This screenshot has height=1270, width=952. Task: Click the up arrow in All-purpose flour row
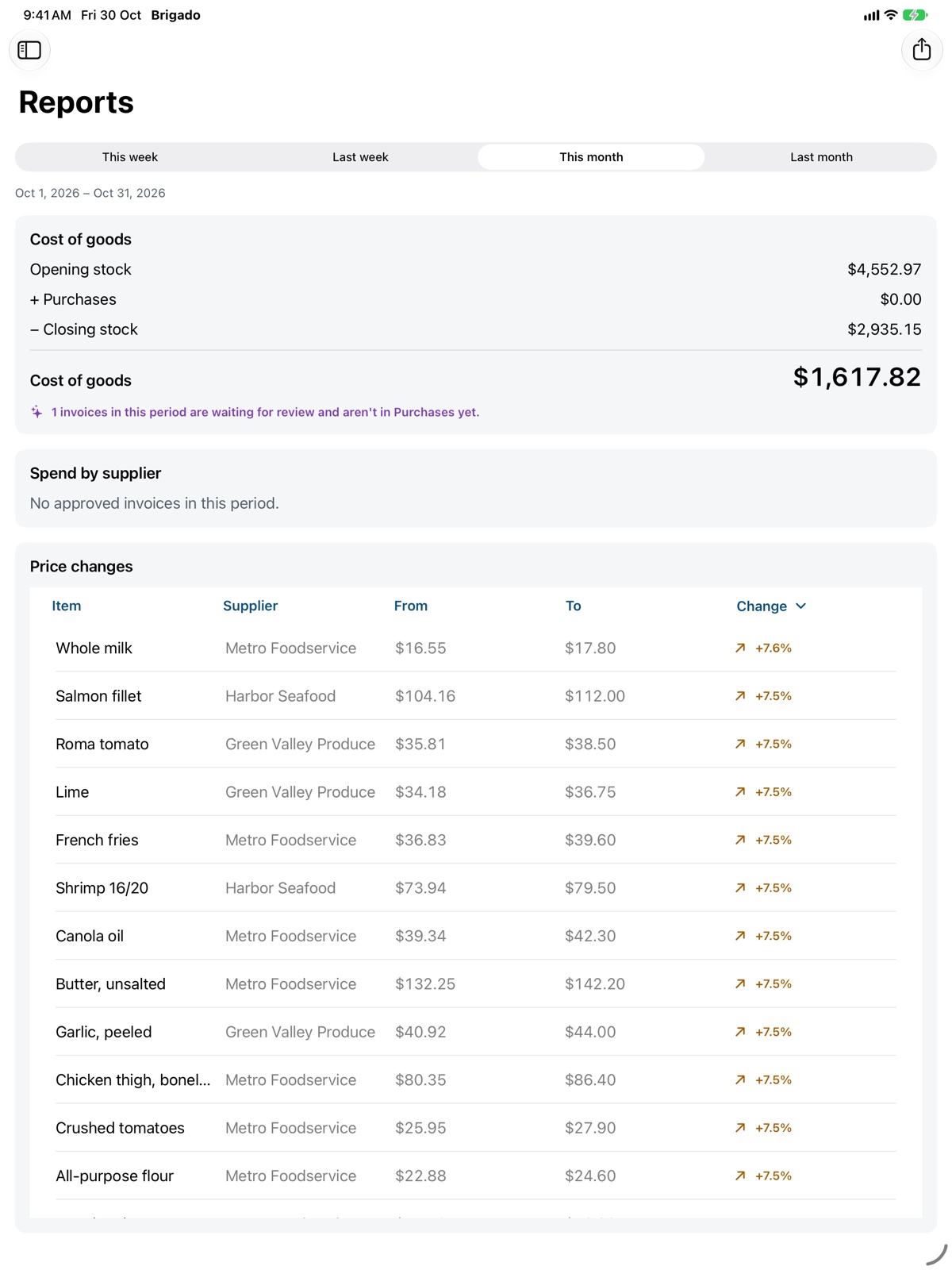coord(740,1176)
